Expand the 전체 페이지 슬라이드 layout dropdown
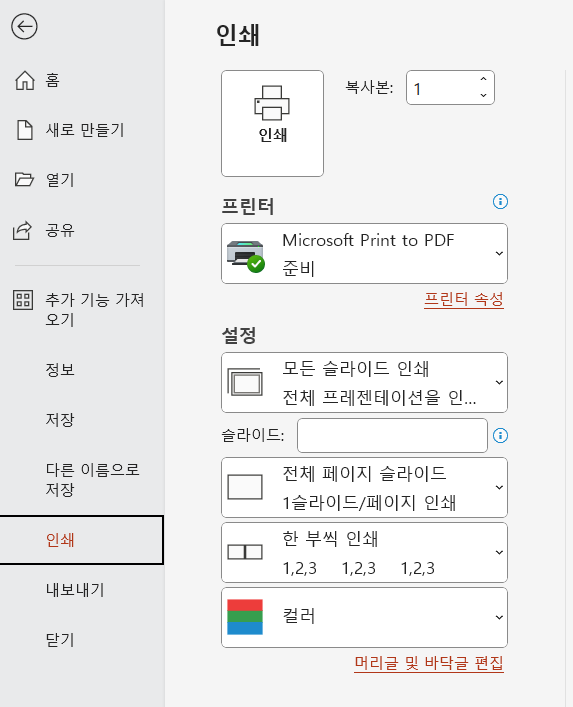The image size is (573, 707). click(x=364, y=487)
